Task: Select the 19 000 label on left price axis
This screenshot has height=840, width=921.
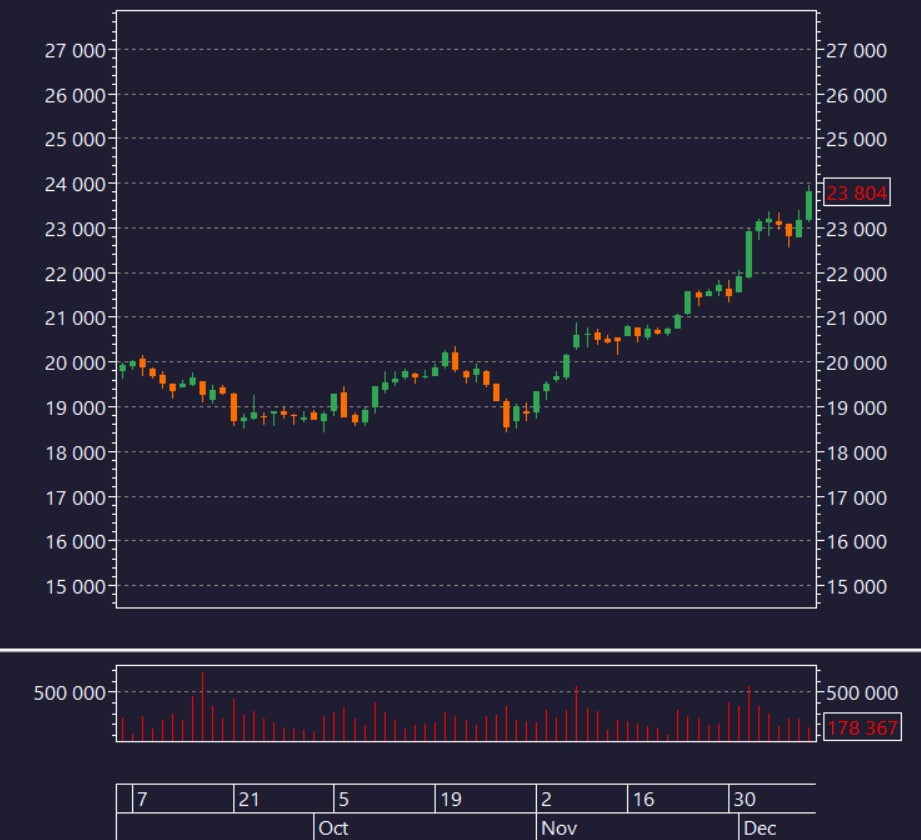Action: click(x=75, y=408)
